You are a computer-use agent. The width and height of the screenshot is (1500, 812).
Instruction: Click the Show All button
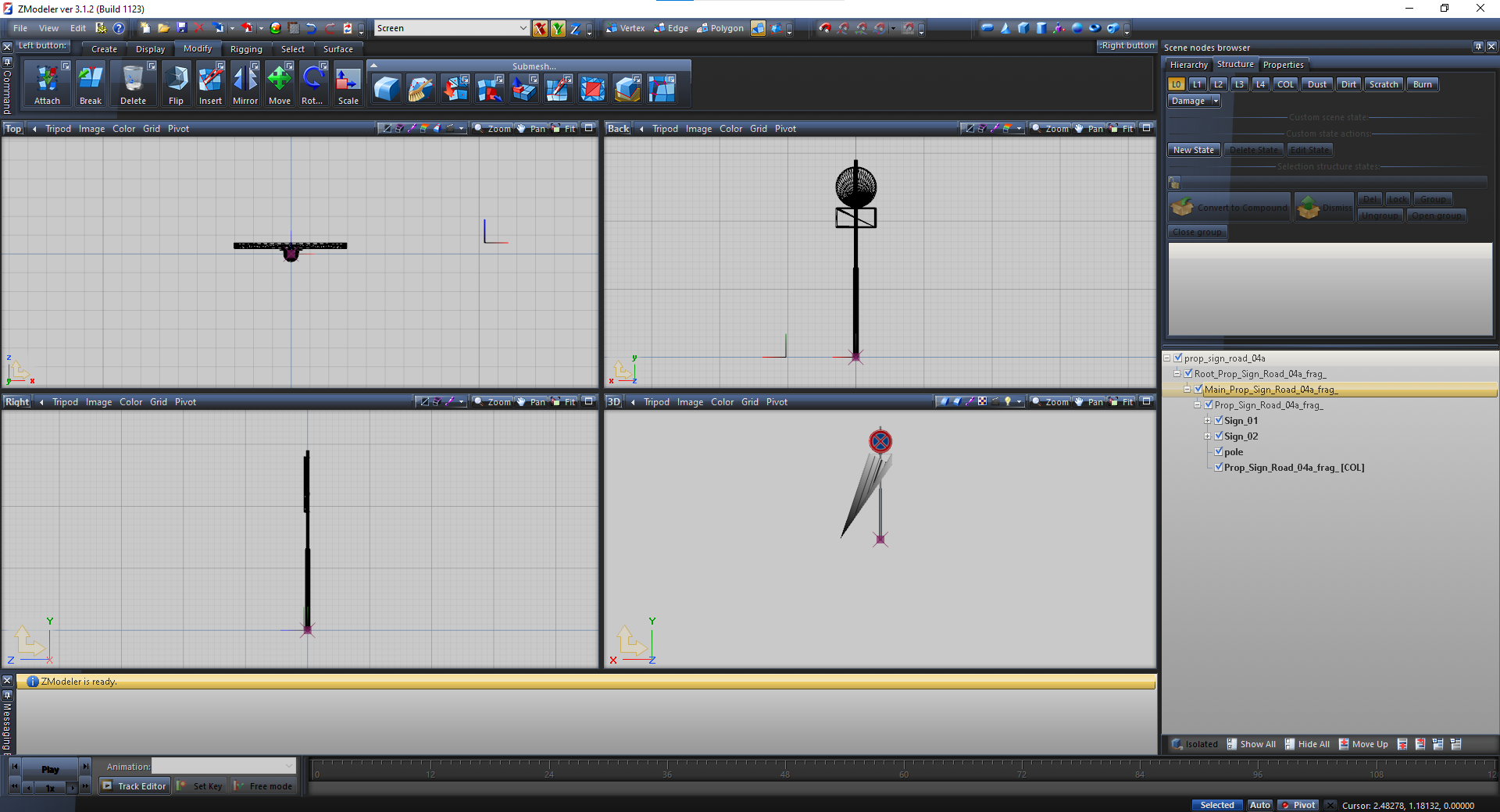pyautogui.click(x=1252, y=744)
